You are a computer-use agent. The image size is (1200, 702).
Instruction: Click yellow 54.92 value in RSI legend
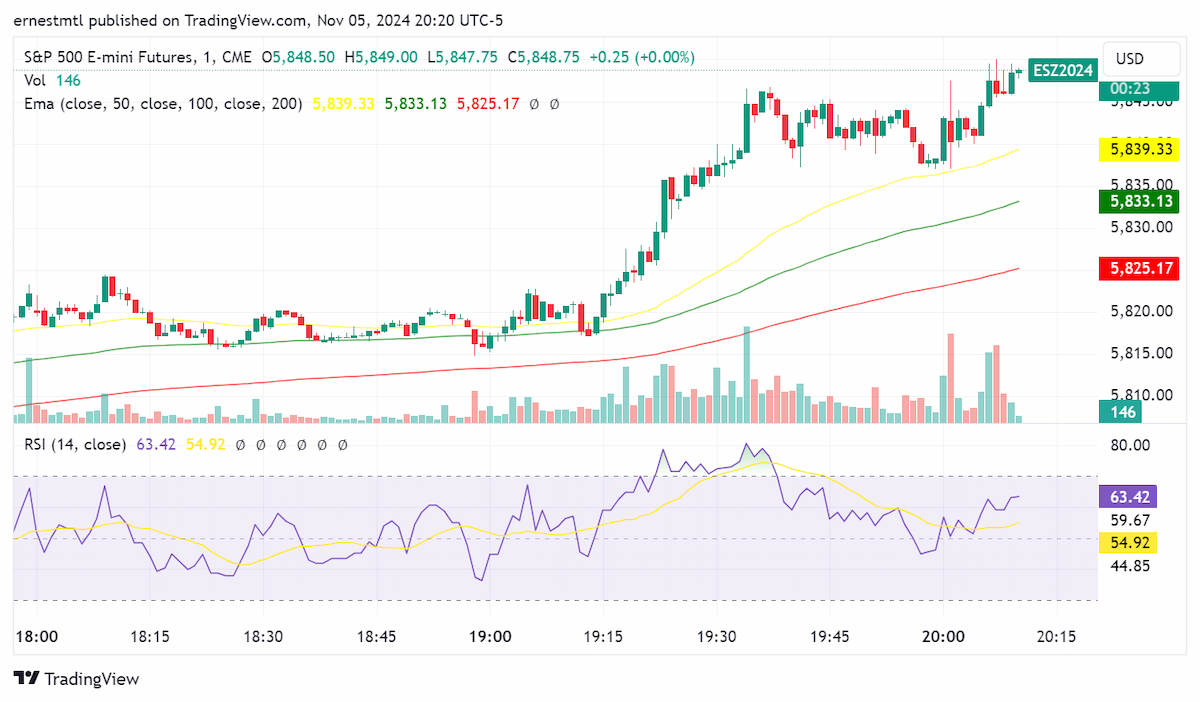pyautogui.click(x=204, y=444)
